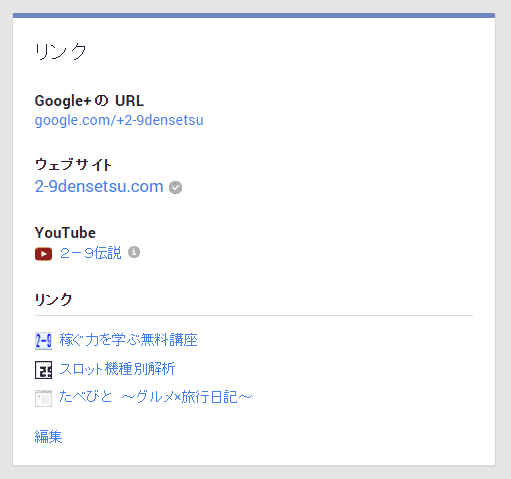511x479 pixels.
Task: Open the google.com/+2-9densetsu profile URL
Action: [119, 120]
